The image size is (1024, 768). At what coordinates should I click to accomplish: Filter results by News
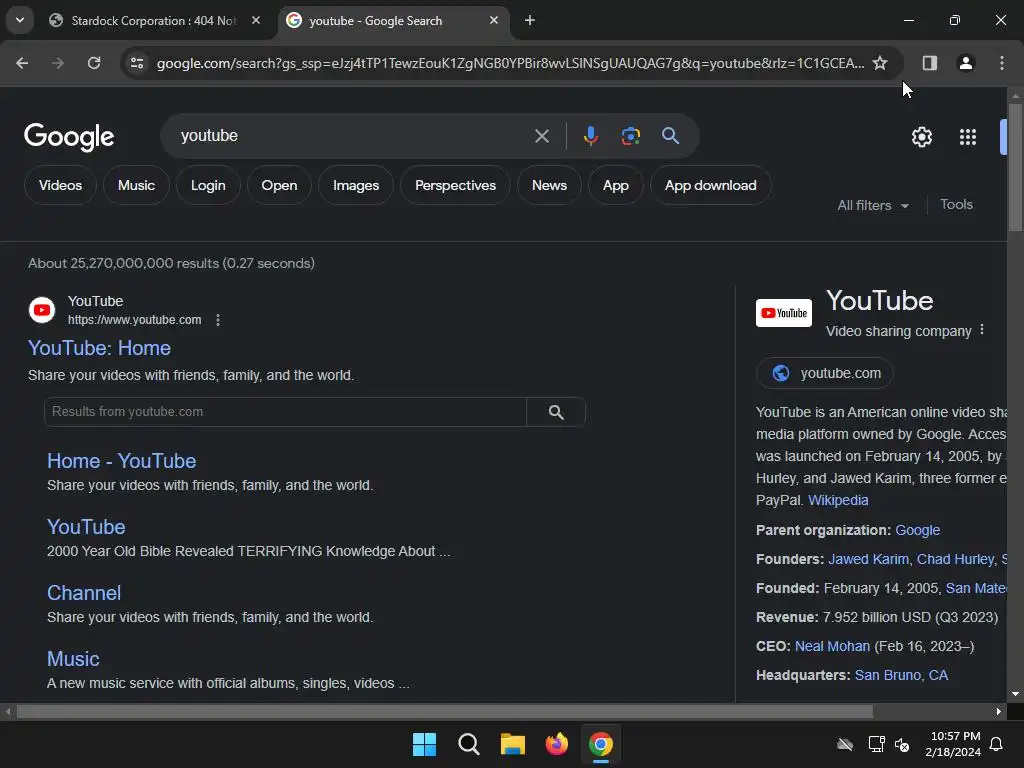tap(549, 185)
